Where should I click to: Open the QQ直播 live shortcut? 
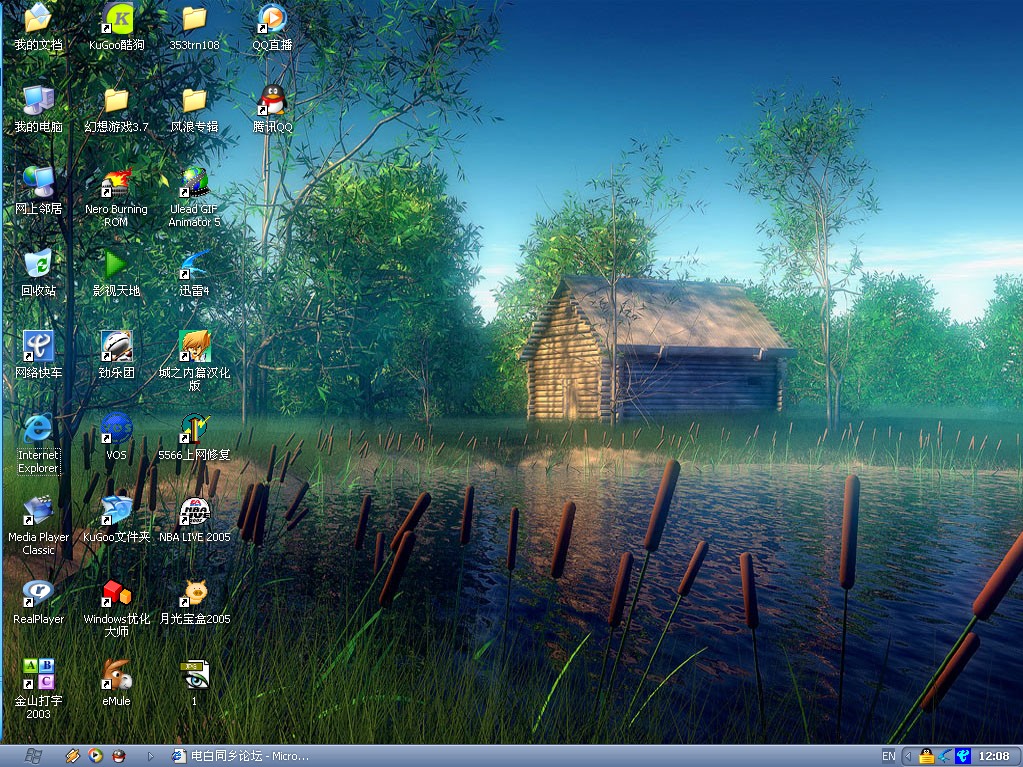point(272,19)
